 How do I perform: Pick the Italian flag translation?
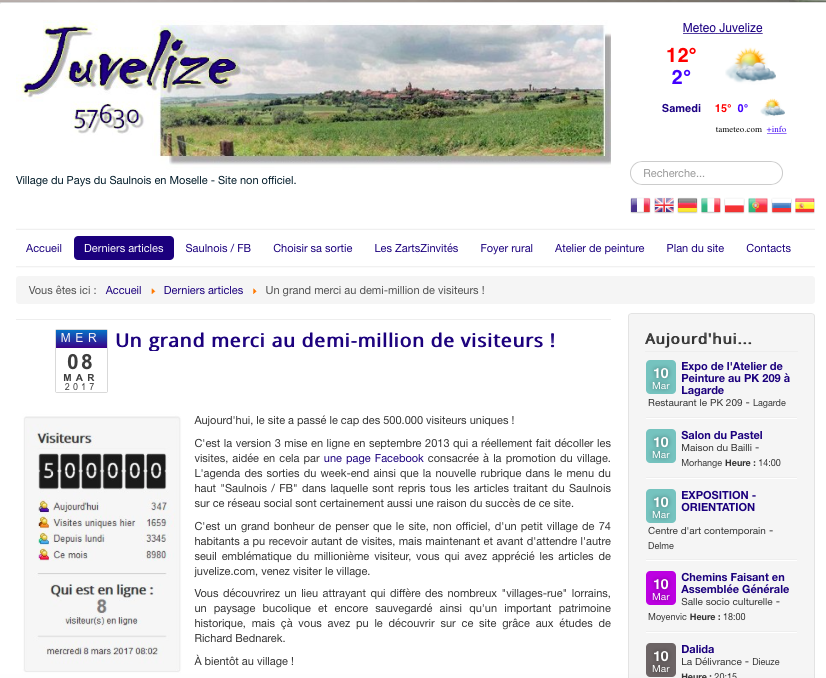711,205
